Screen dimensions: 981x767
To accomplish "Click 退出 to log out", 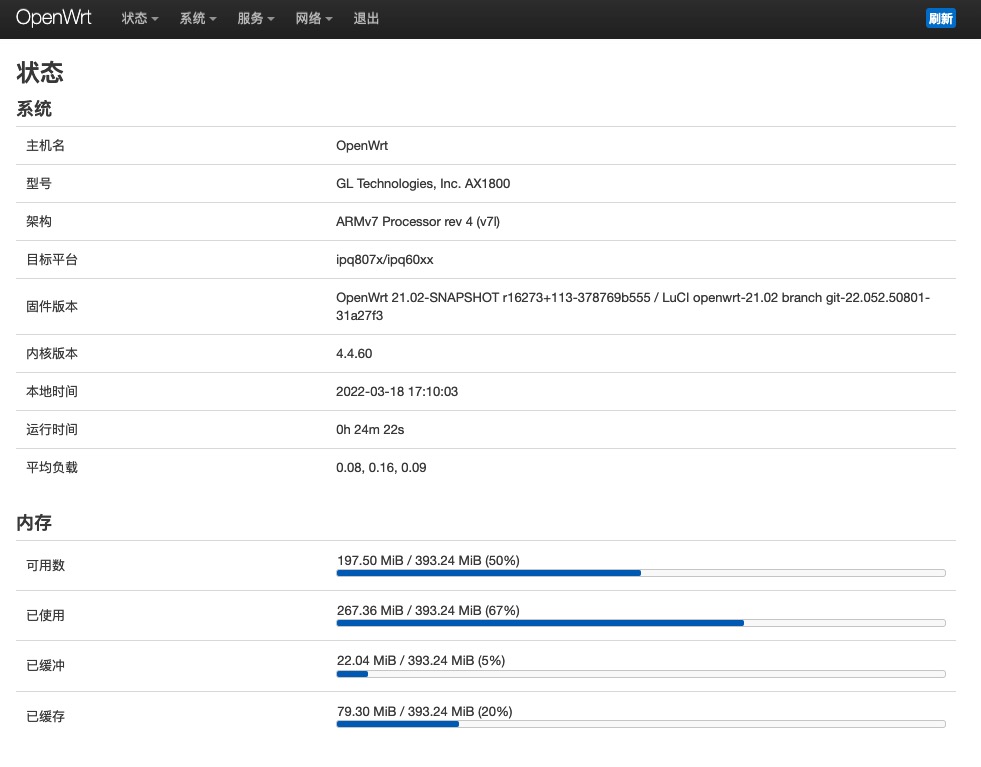I will coord(366,19).
